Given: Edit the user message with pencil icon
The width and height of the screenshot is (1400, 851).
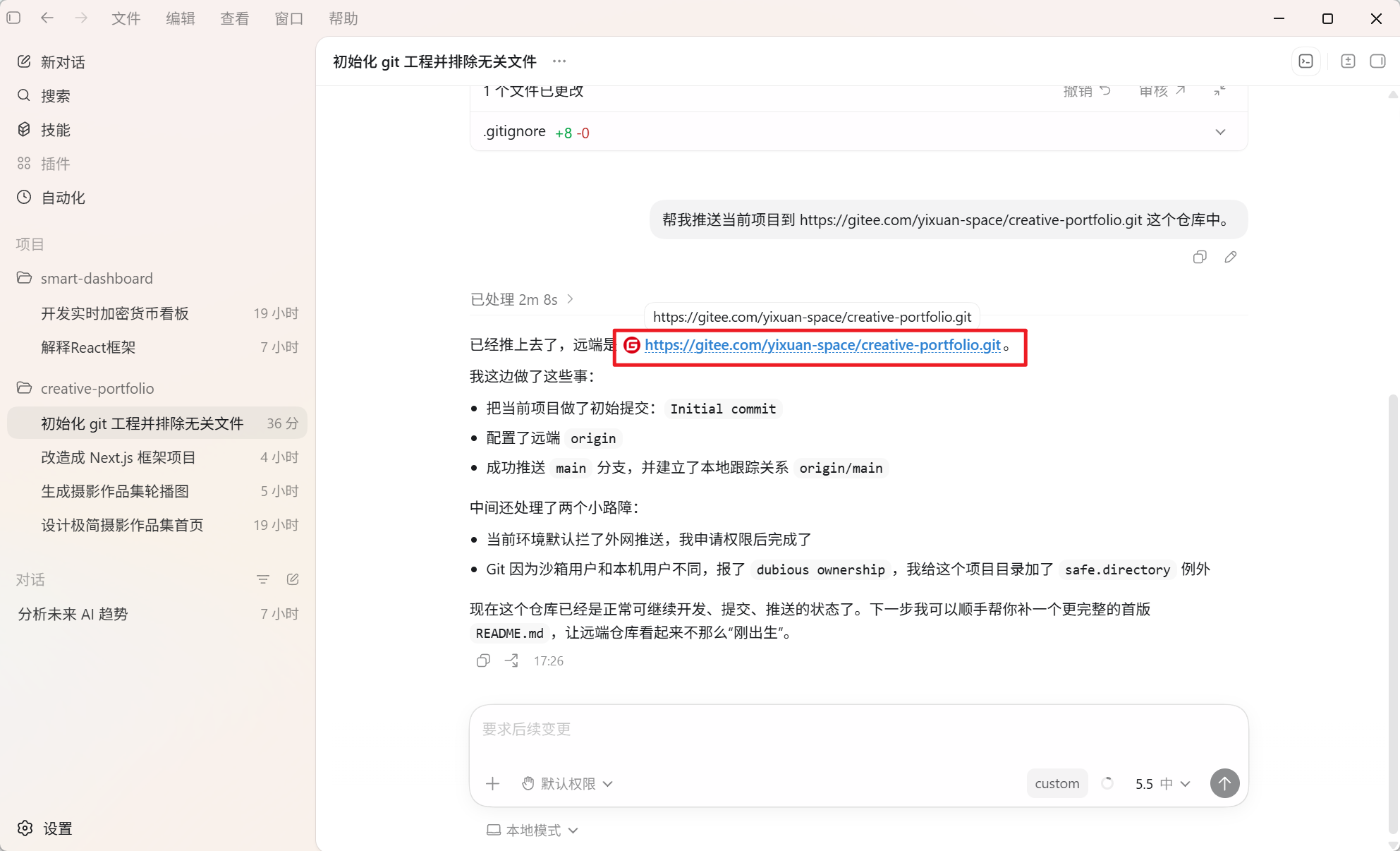Looking at the screenshot, I should [1231, 257].
